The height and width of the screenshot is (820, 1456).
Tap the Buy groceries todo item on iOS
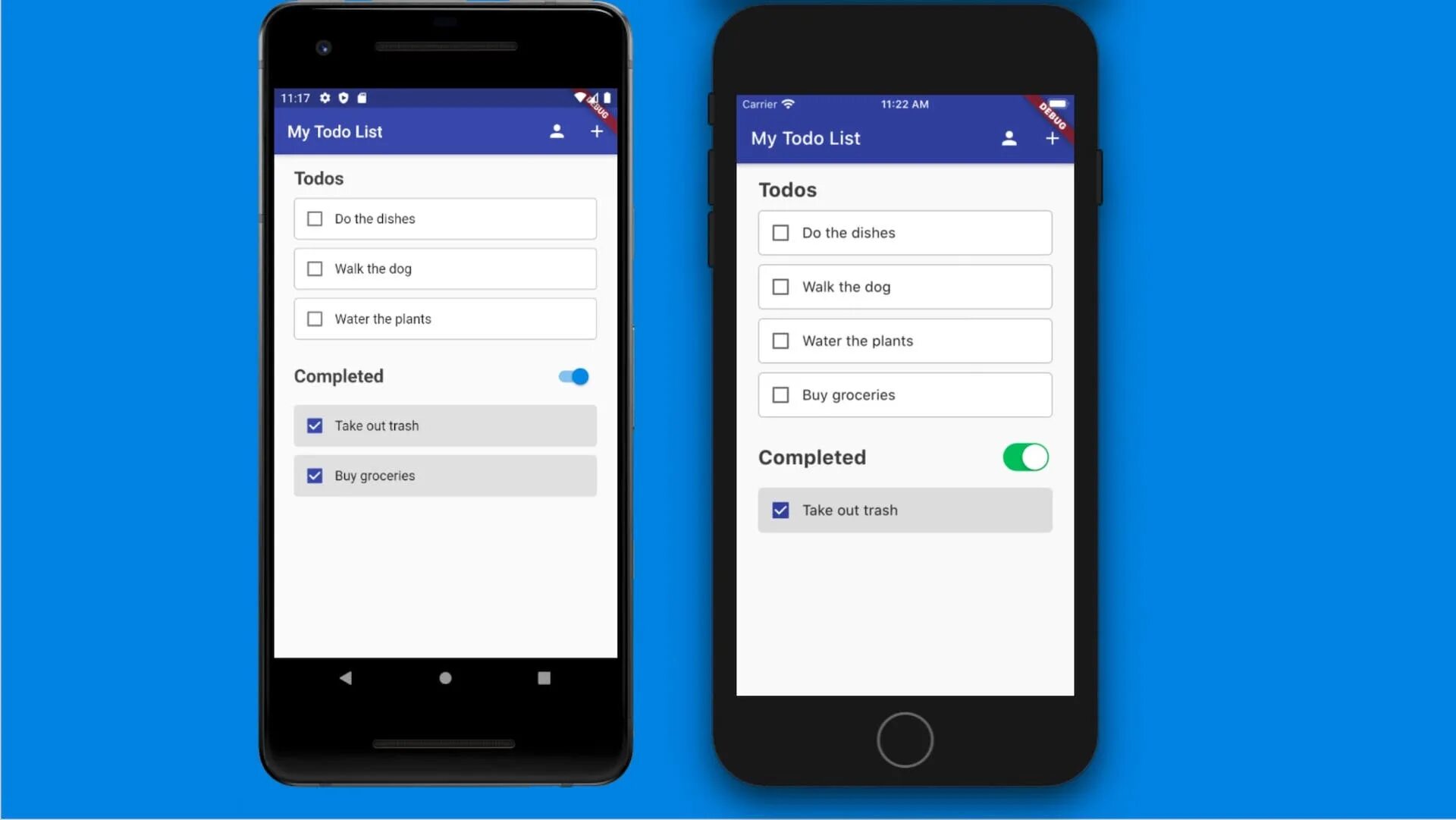pyautogui.click(x=905, y=395)
